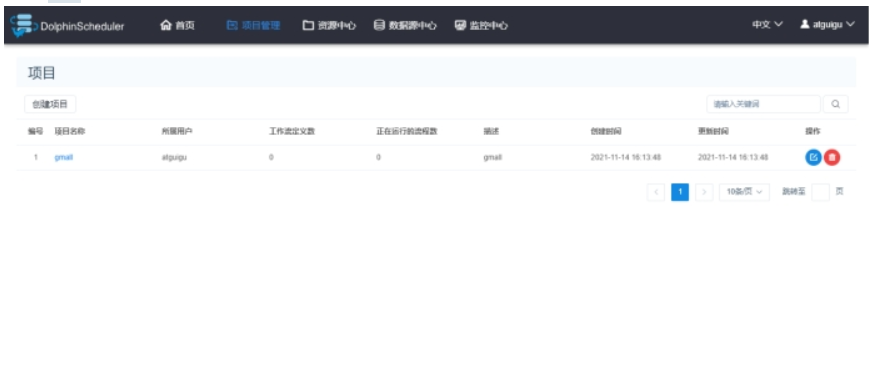Edit the gmall project with blue icon
The width and height of the screenshot is (870, 390).
point(813,158)
